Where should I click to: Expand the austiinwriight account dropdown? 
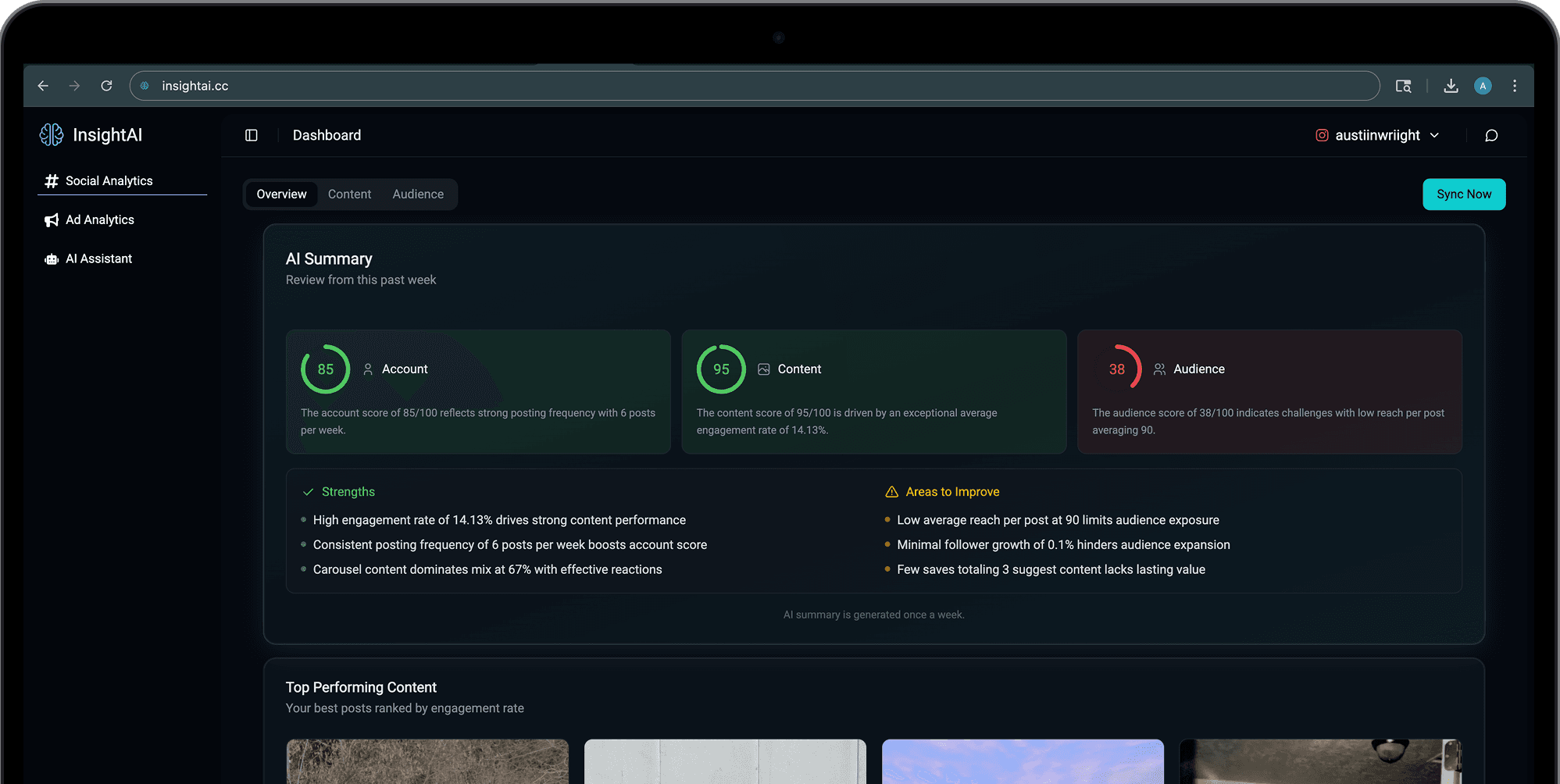[1436, 134]
